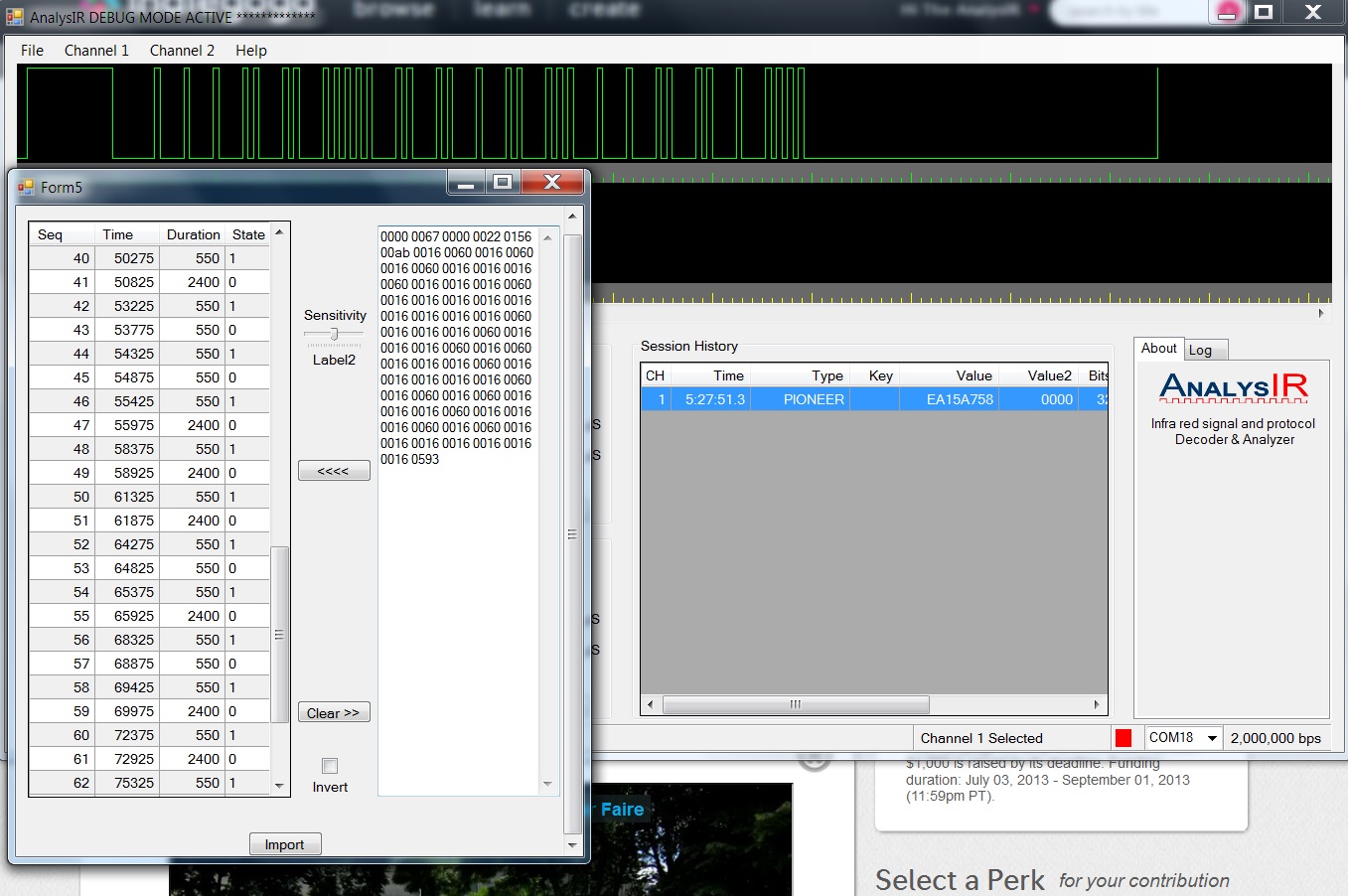
Task: Enable the Invert checkbox
Action: pyautogui.click(x=330, y=766)
